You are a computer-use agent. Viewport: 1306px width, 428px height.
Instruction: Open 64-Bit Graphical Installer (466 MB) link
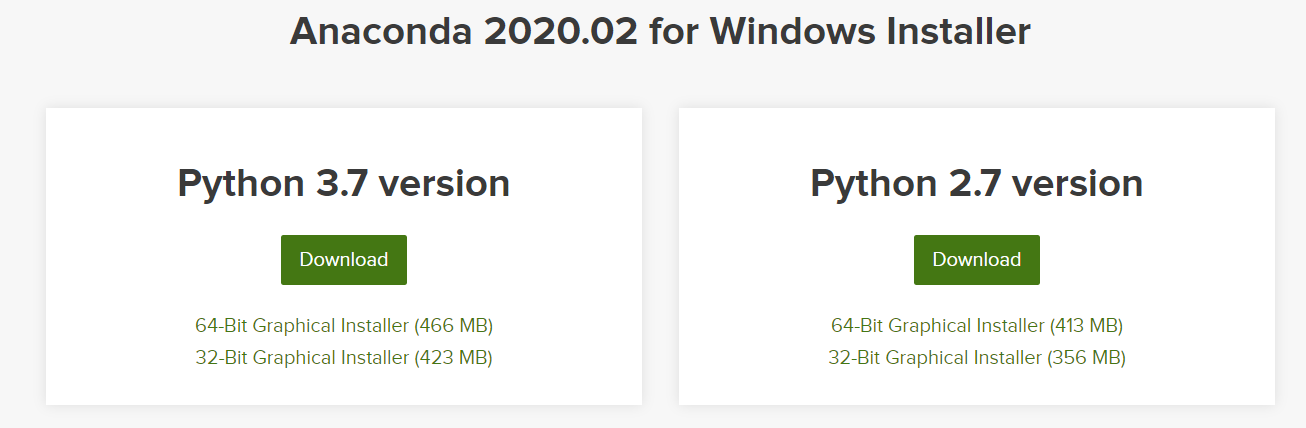tap(344, 325)
